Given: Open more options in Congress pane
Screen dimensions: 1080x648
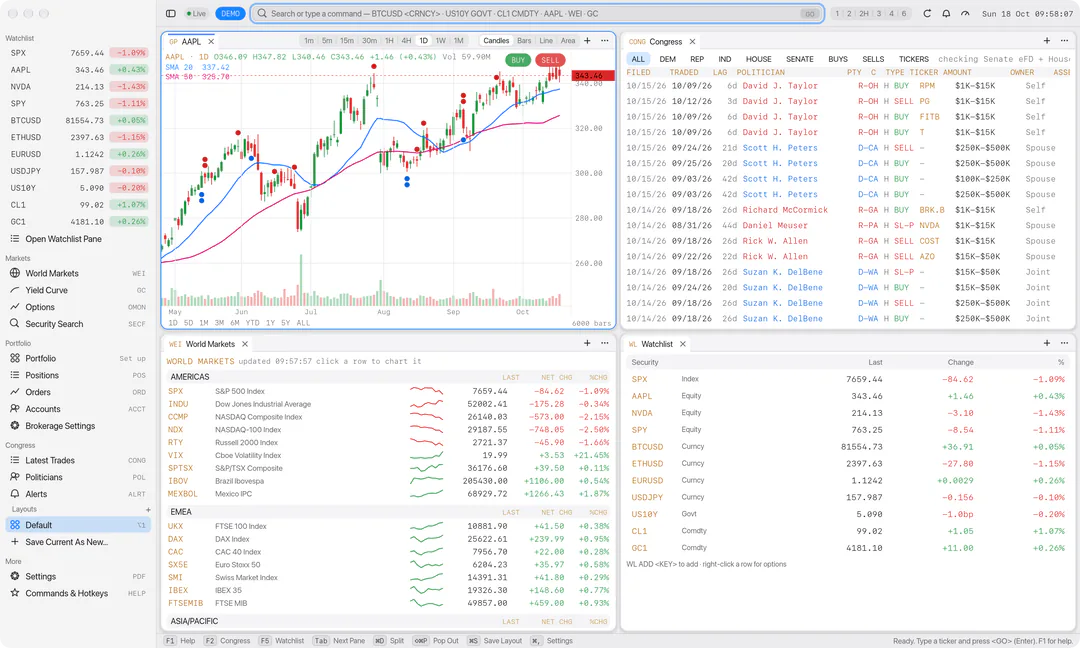Looking at the screenshot, I should (x=1064, y=41).
